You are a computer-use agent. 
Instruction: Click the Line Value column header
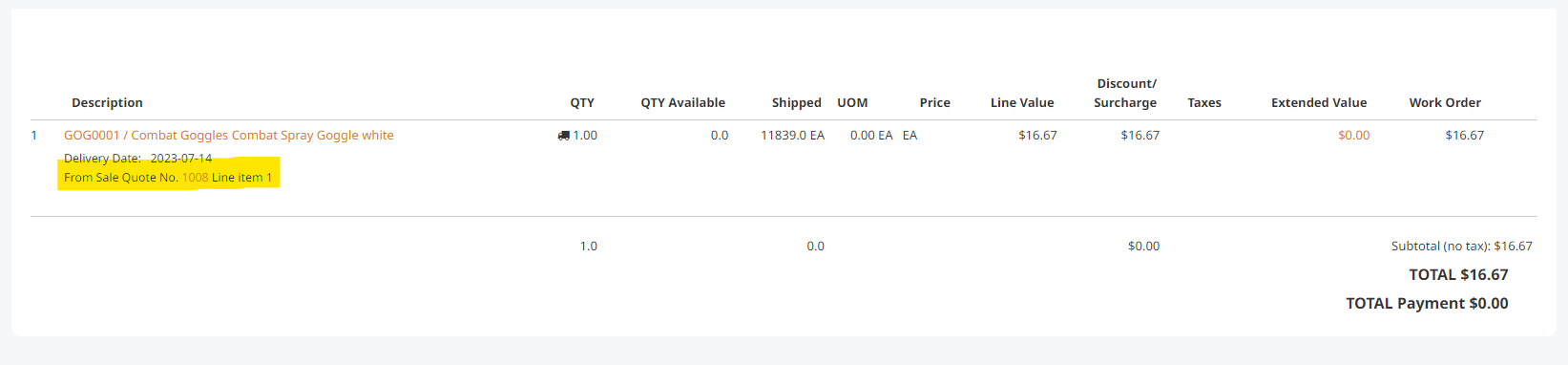[1022, 103]
